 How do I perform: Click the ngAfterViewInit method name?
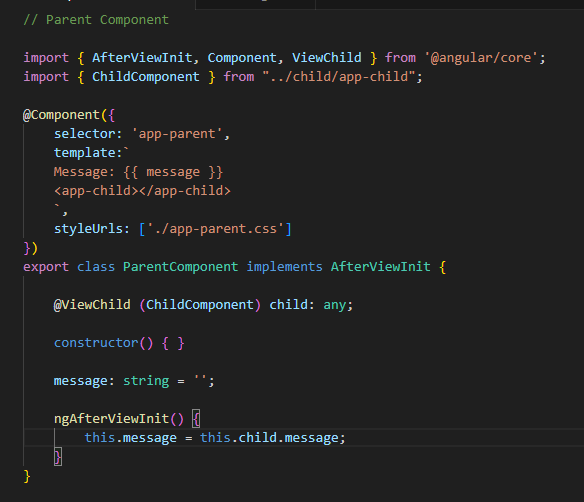coord(111,419)
